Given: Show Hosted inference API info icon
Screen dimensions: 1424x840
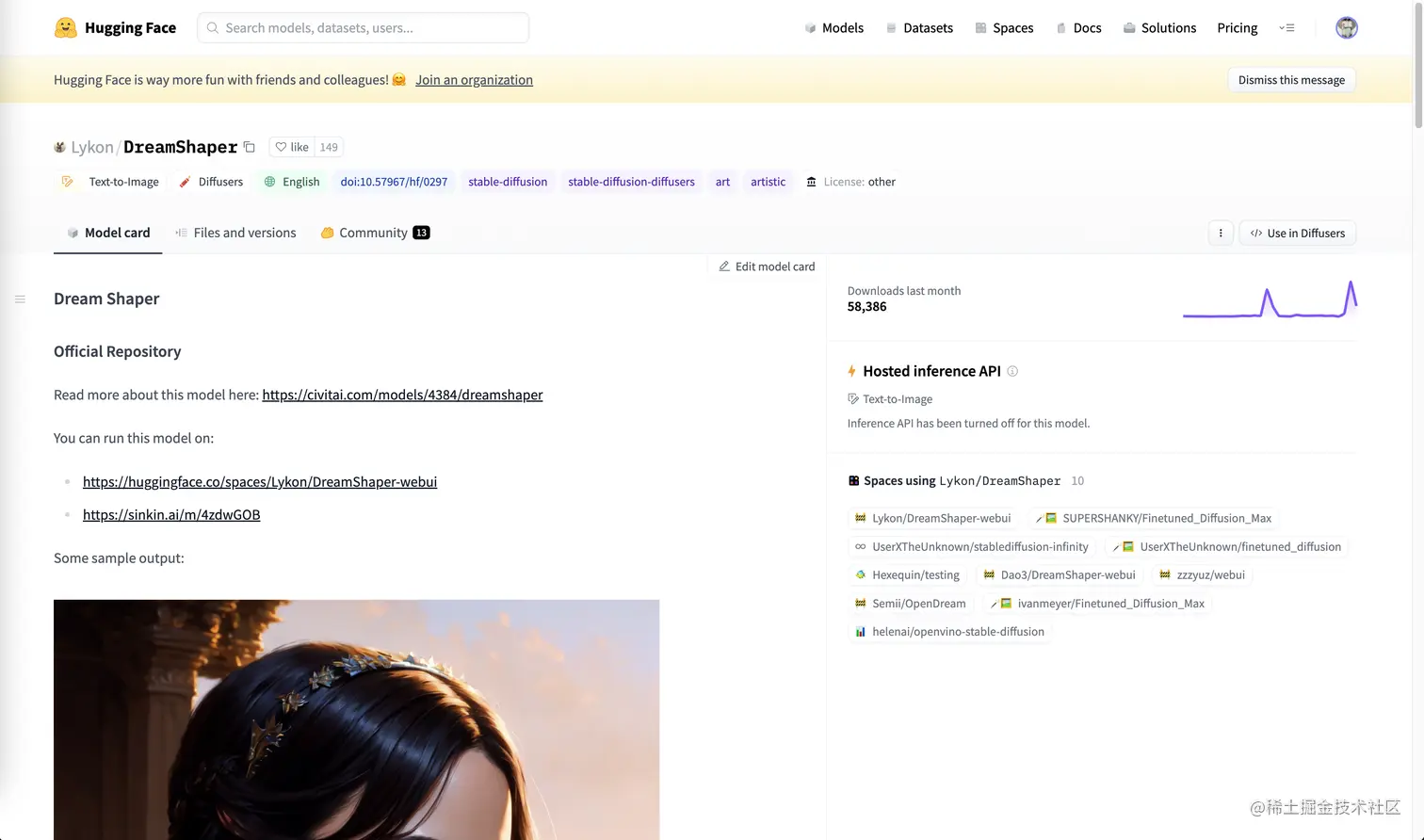Looking at the screenshot, I should (1012, 371).
